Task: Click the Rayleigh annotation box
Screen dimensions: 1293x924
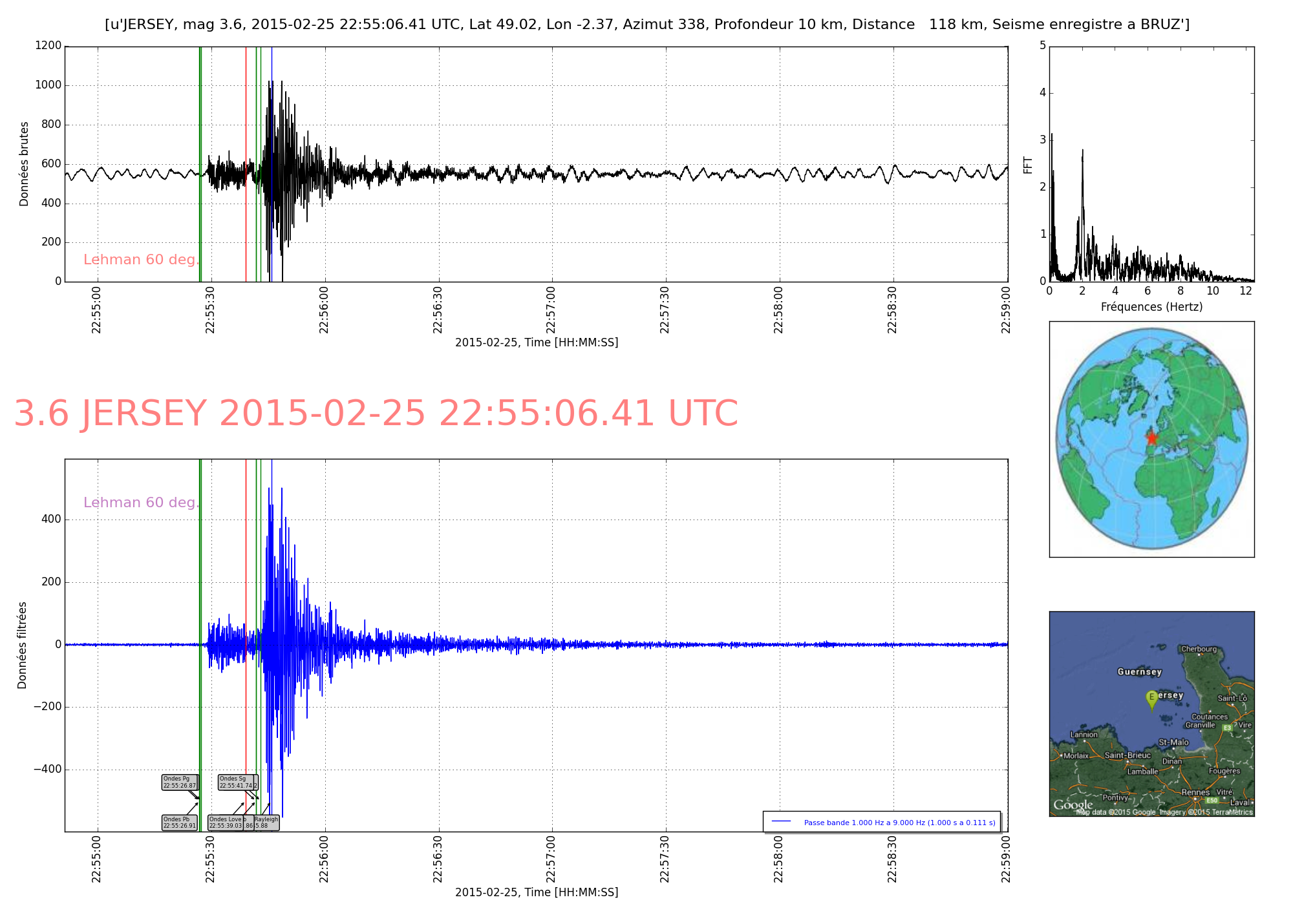Action: point(266,823)
